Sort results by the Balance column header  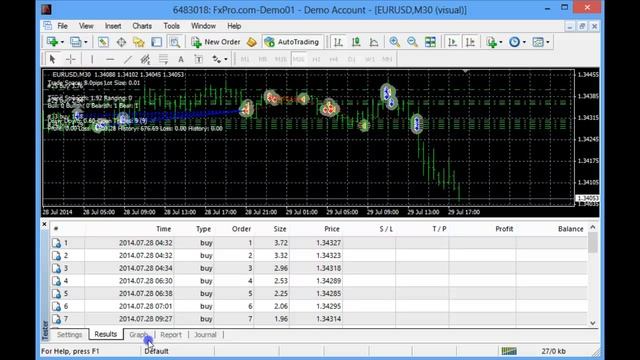571,229
